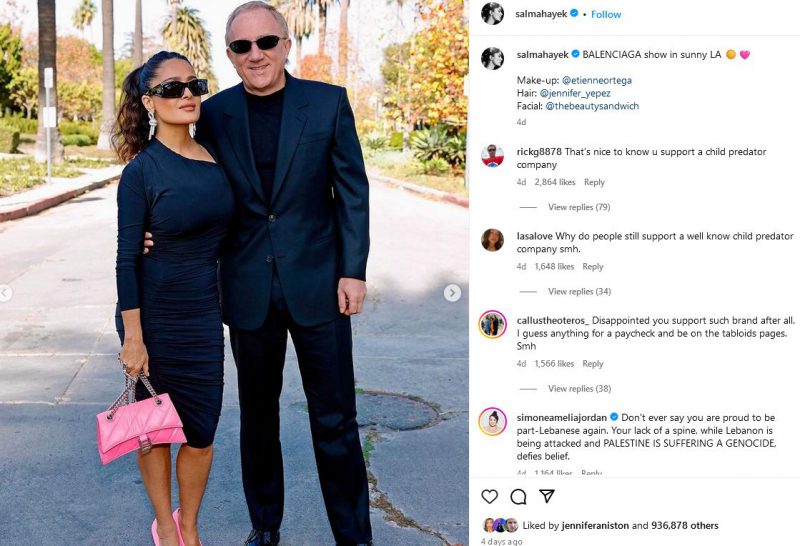The image size is (800, 546).
Task: Open jenniferaniston in liked-by line
Action: pyautogui.click(x=595, y=525)
